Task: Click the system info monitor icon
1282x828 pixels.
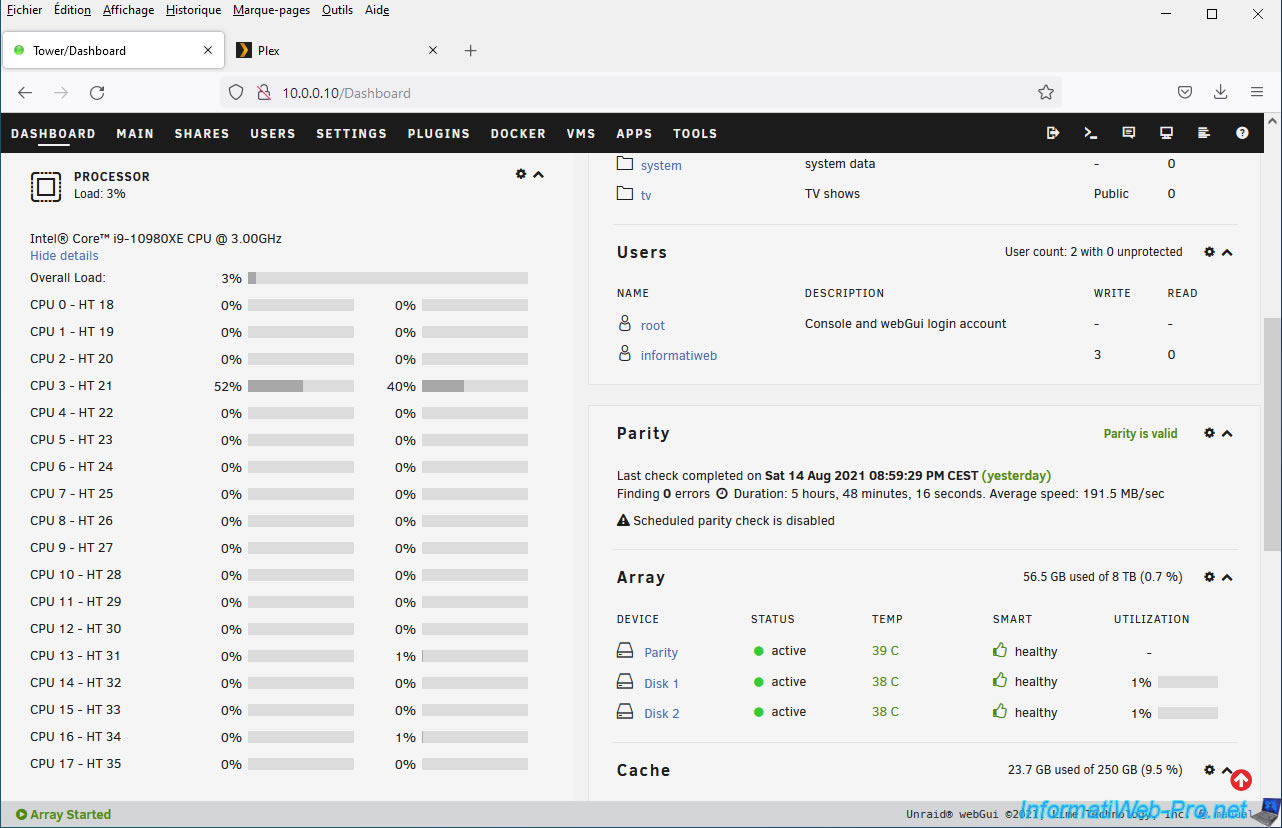Action: 1166,133
